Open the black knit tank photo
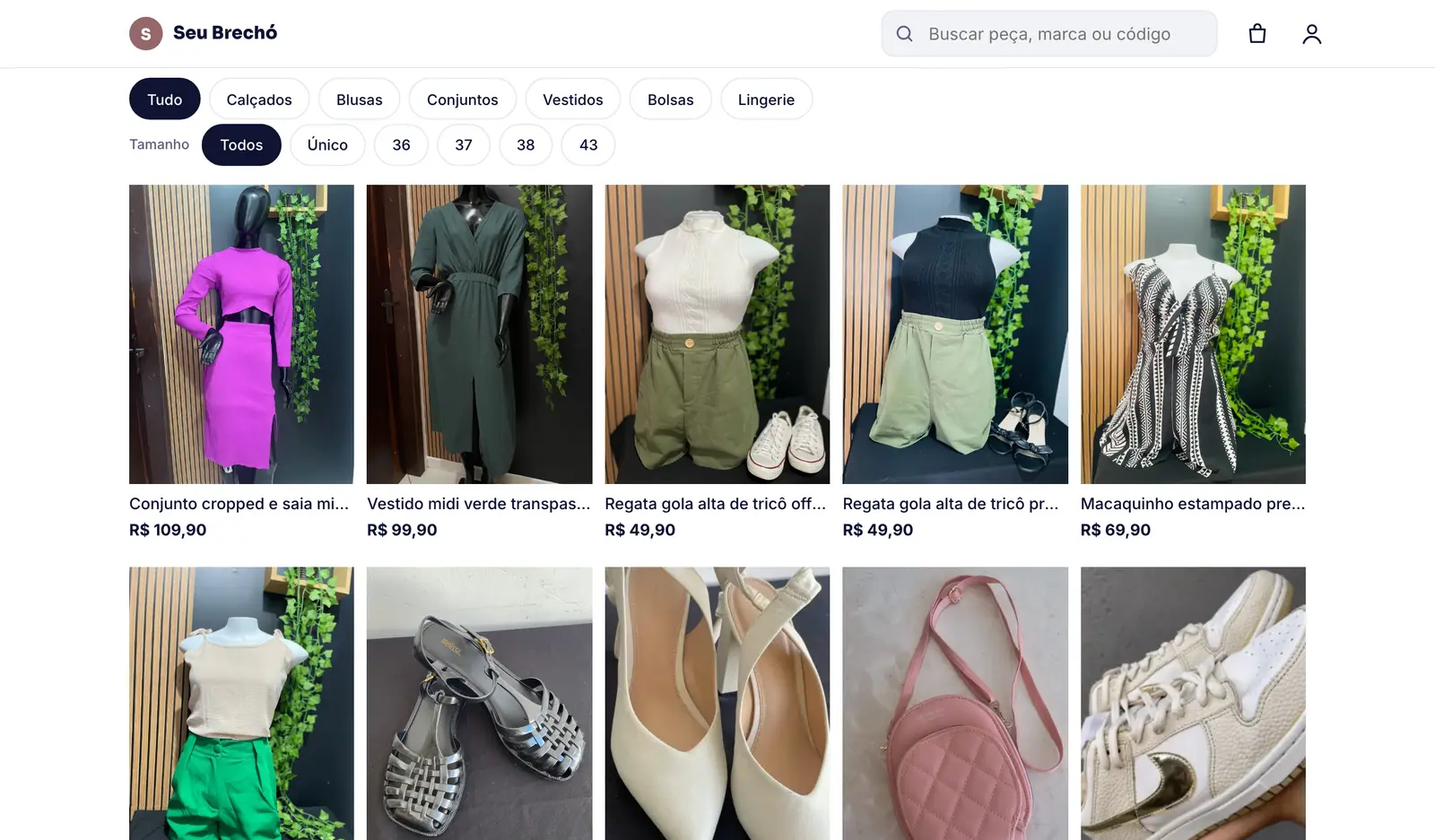The height and width of the screenshot is (840, 1435). point(955,334)
